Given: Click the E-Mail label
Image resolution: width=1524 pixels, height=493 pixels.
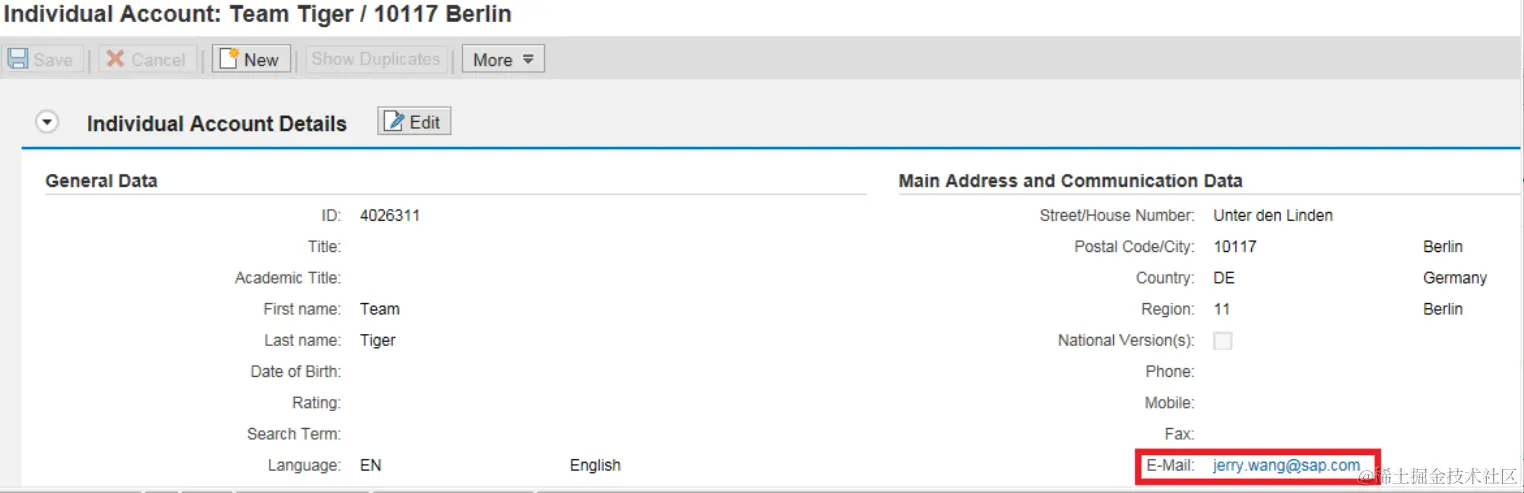Looking at the screenshot, I should (x=1170, y=465).
